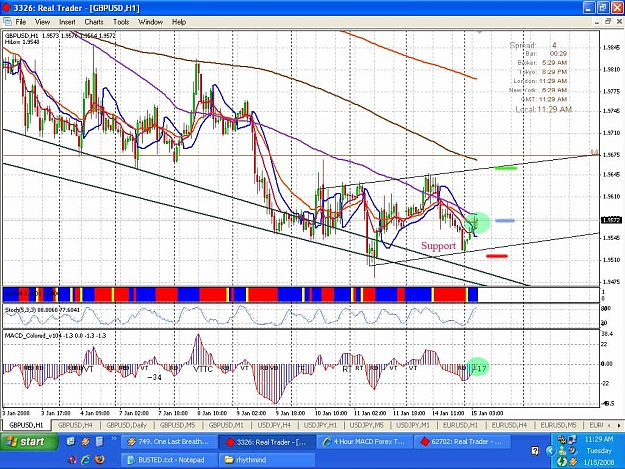Open the File menu
This screenshot has width=625, height=469.
tap(20, 22)
